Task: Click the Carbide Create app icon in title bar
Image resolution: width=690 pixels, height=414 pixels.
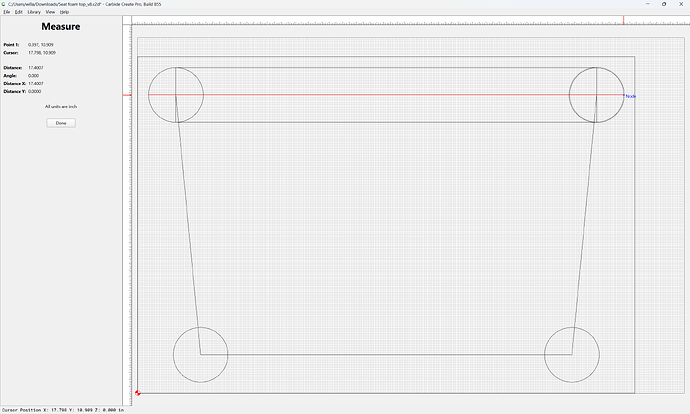Action: 4,4
